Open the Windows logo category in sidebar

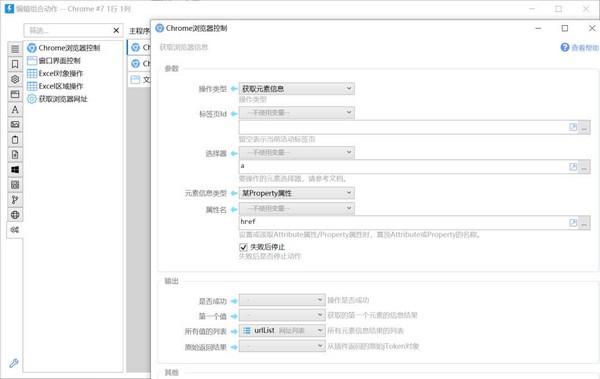pos(15,170)
